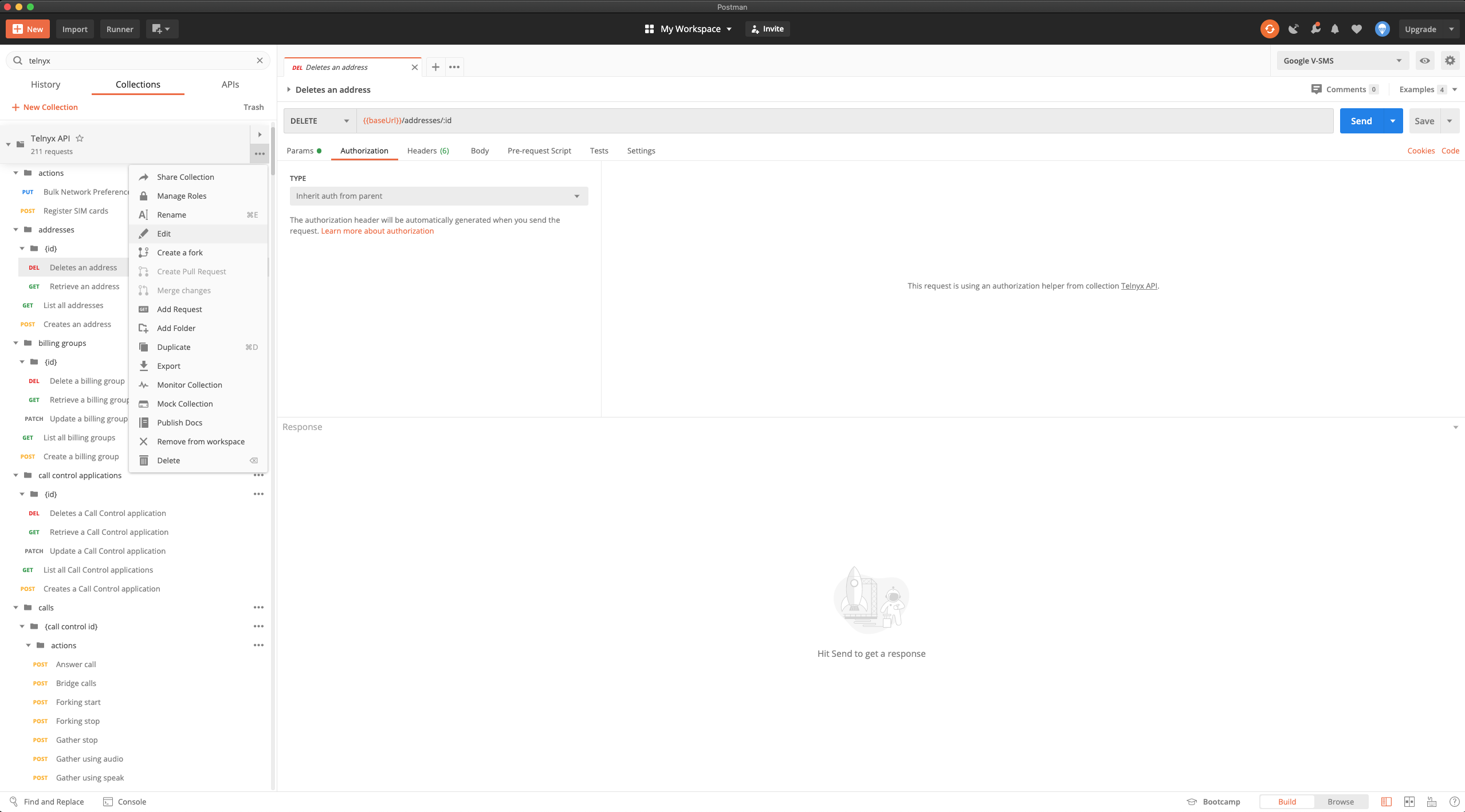Open tab options three-dots menu
Viewport: 1465px width, 812px height.
(454, 67)
